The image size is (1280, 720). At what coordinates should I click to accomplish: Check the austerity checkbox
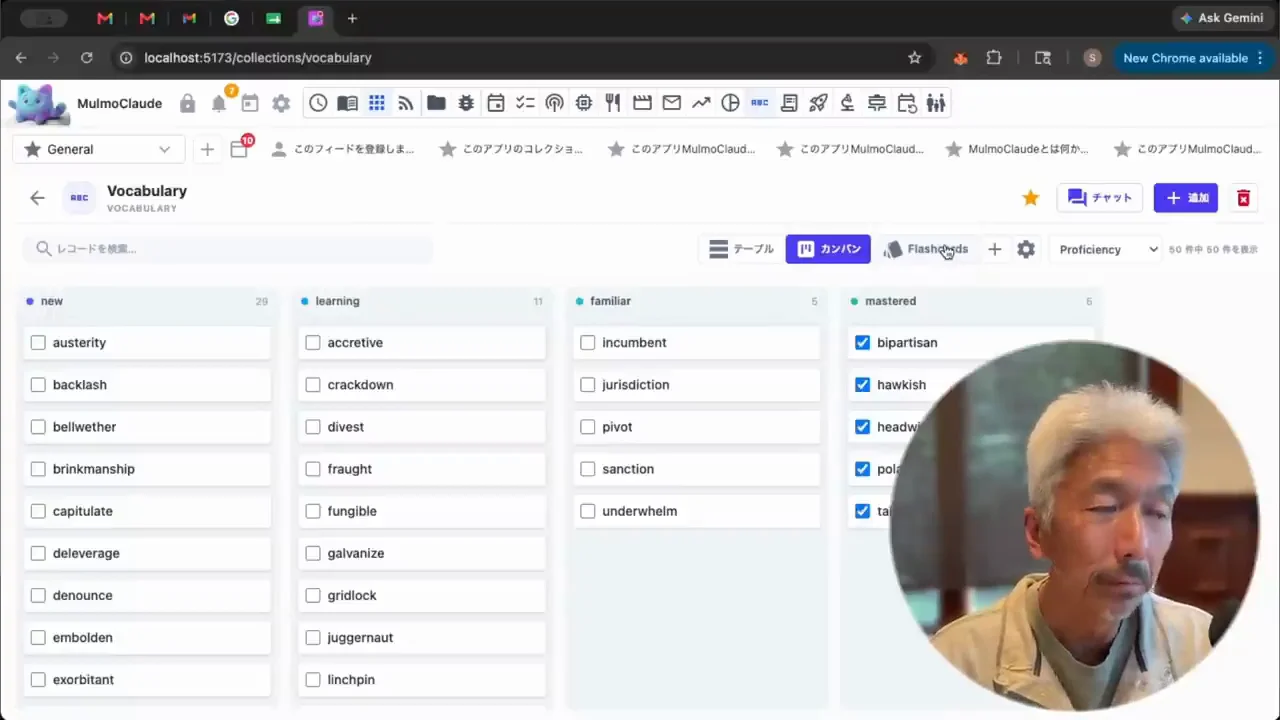[38, 343]
